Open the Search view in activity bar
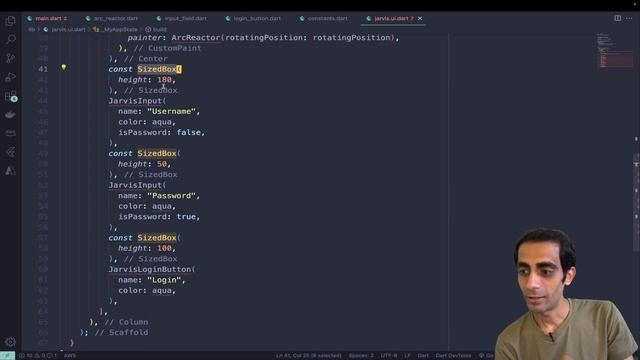 point(11,39)
